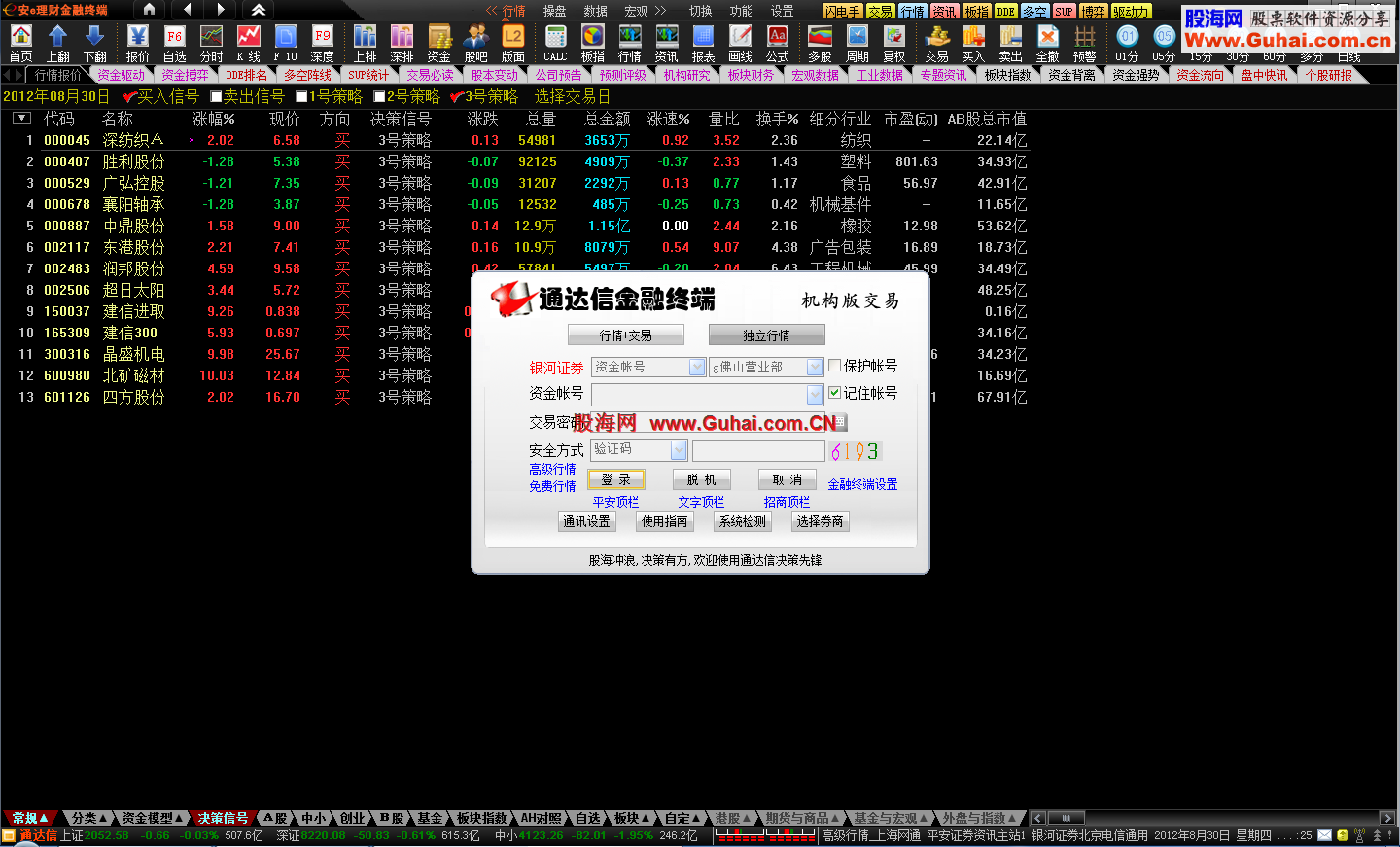Click the 金融终端设置 link
1400x847 pixels.
point(862,484)
